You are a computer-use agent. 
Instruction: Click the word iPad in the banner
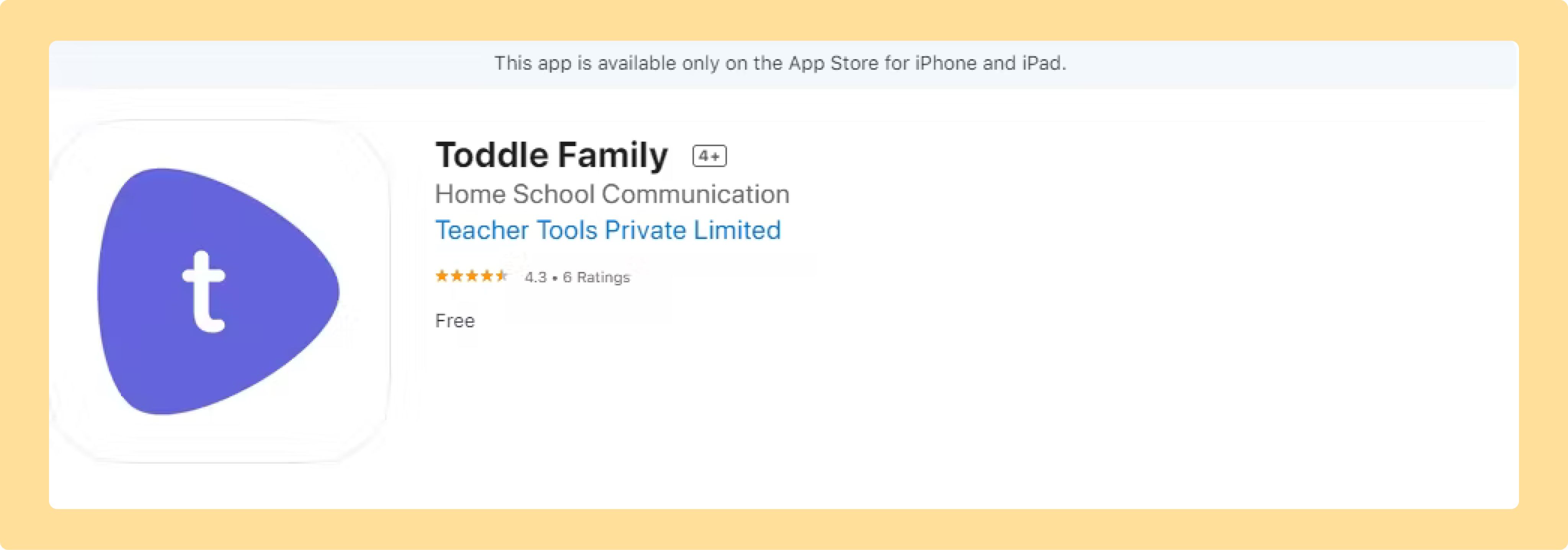point(1043,63)
